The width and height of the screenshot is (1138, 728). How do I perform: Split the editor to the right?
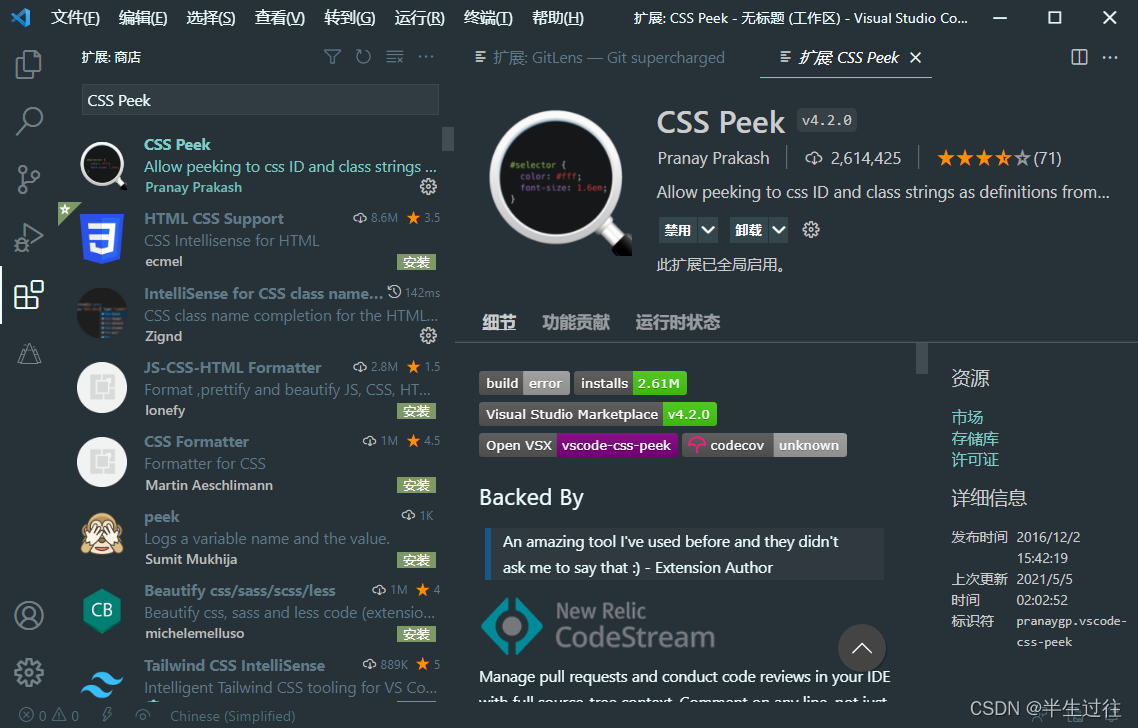pyautogui.click(x=1079, y=57)
